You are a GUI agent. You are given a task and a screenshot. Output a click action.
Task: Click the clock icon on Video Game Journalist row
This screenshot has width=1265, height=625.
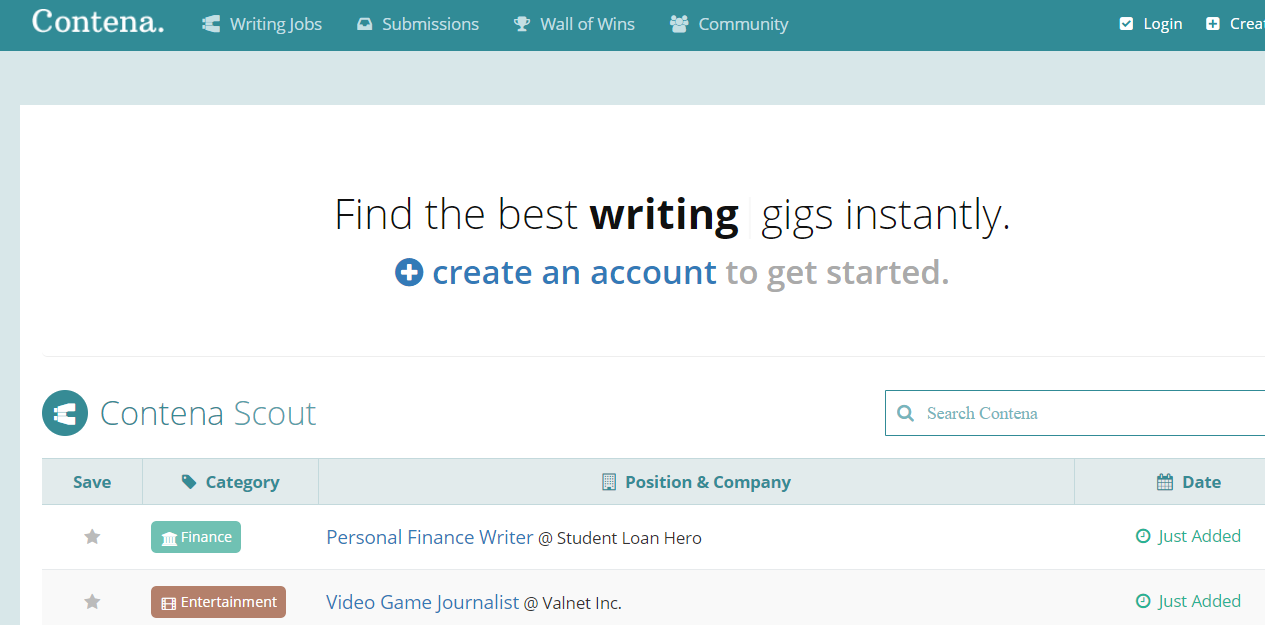click(1143, 601)
